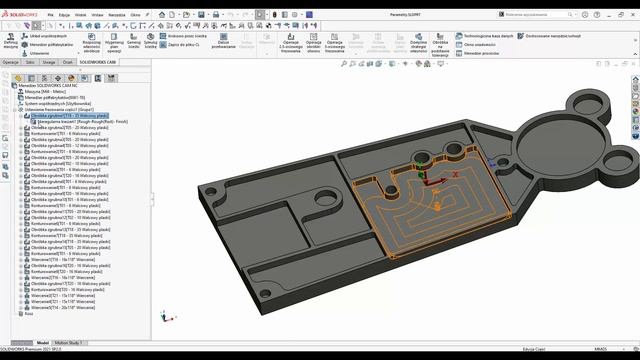Open the search type dropdown beside magnifier
The image size is (640, 360).
click(x=576, y=15)
